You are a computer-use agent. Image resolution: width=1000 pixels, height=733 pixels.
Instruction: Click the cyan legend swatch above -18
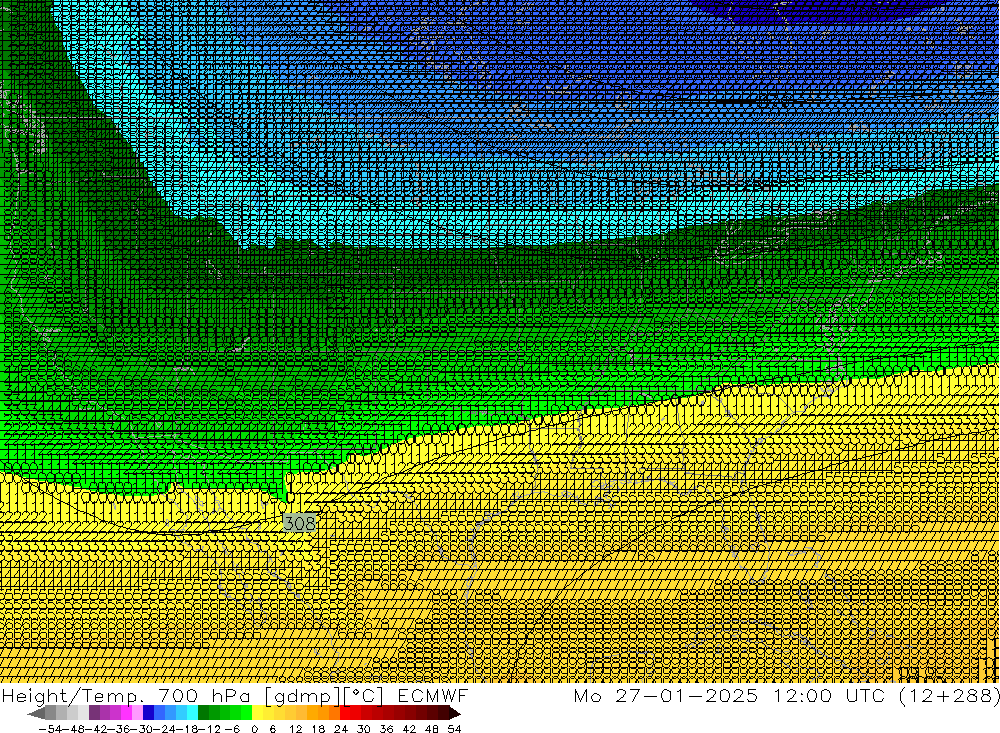click(x=193, y=713)
